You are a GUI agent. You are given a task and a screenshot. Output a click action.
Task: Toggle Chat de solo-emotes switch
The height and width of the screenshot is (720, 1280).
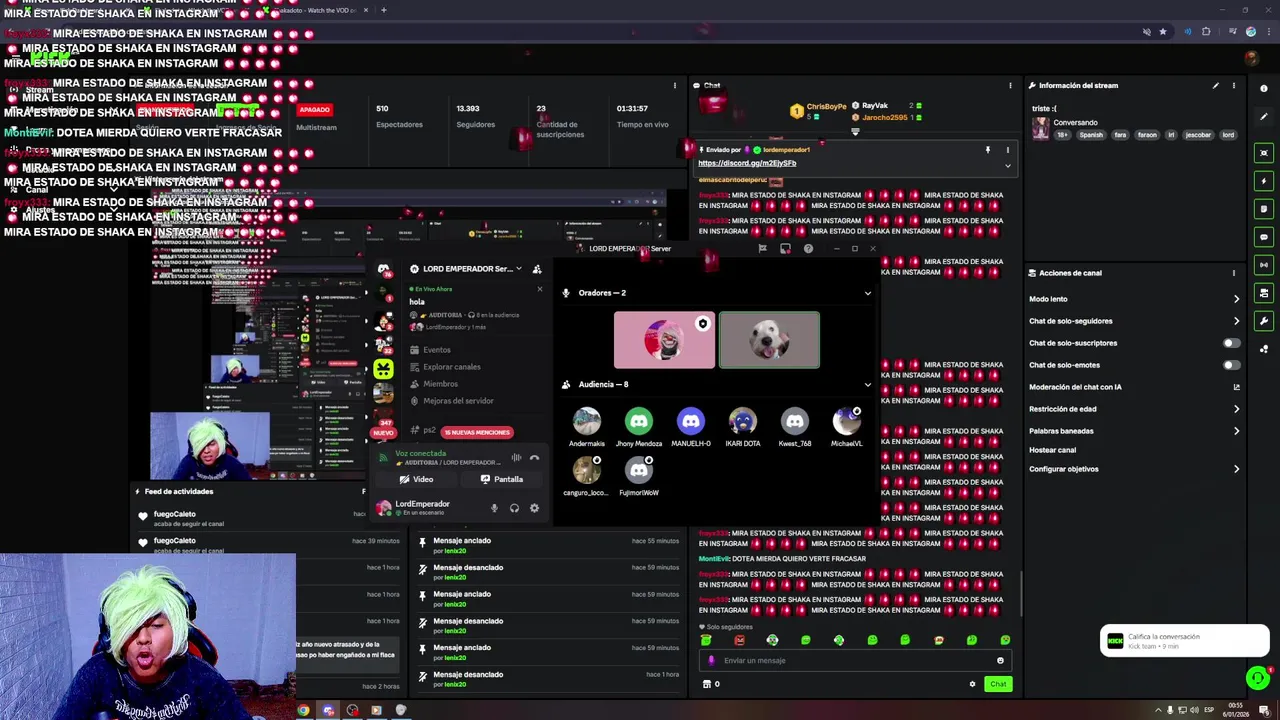(1232, 365)
